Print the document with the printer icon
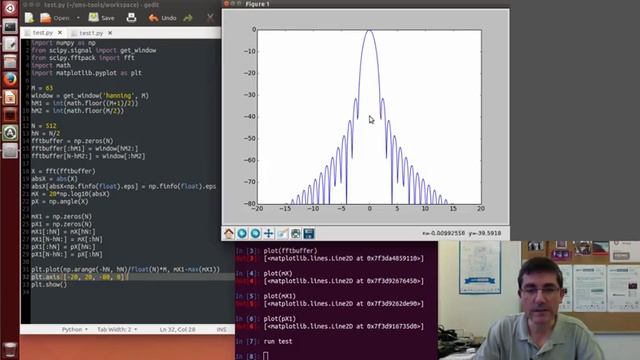 [x=131, y=18]
